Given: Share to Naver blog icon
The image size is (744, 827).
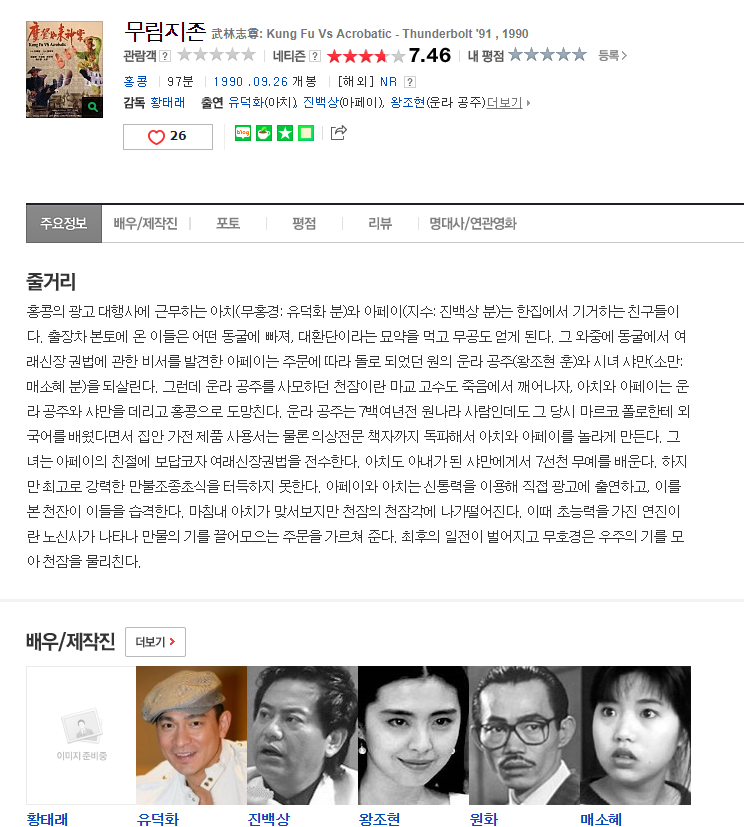Looking at the screenshot, I should pos(243,133).
